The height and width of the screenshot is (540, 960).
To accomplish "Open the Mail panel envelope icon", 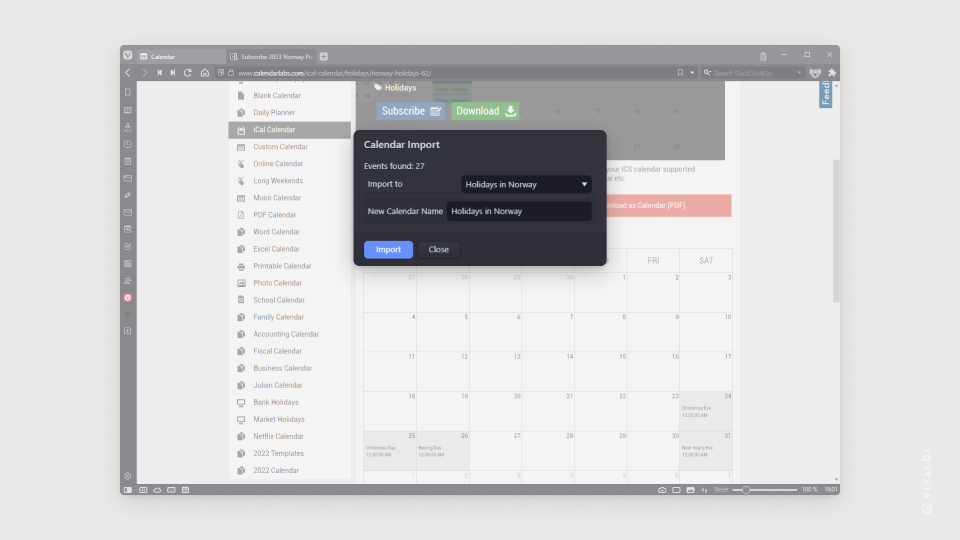I will click(x=128, y=212).
